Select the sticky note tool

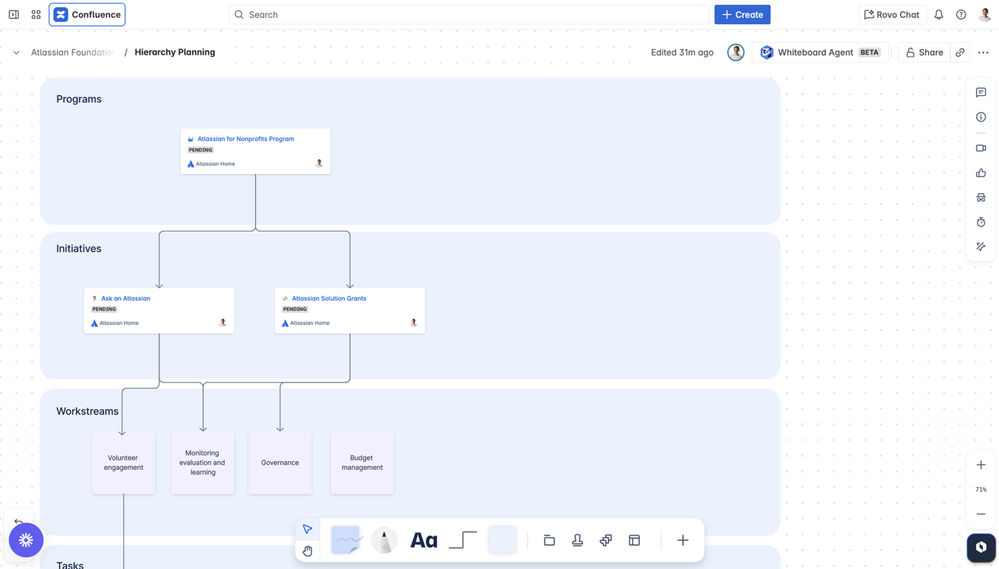(346, 540)
